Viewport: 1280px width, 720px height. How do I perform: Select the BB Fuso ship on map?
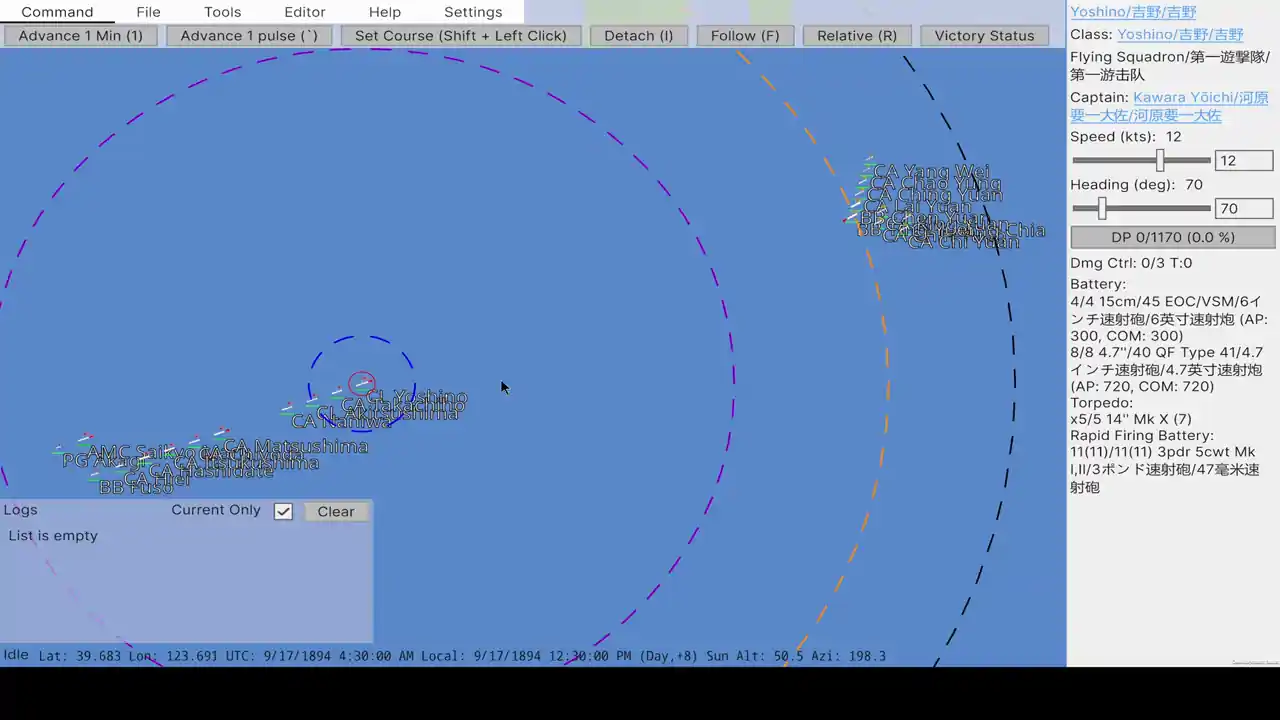tap(136, 488)
